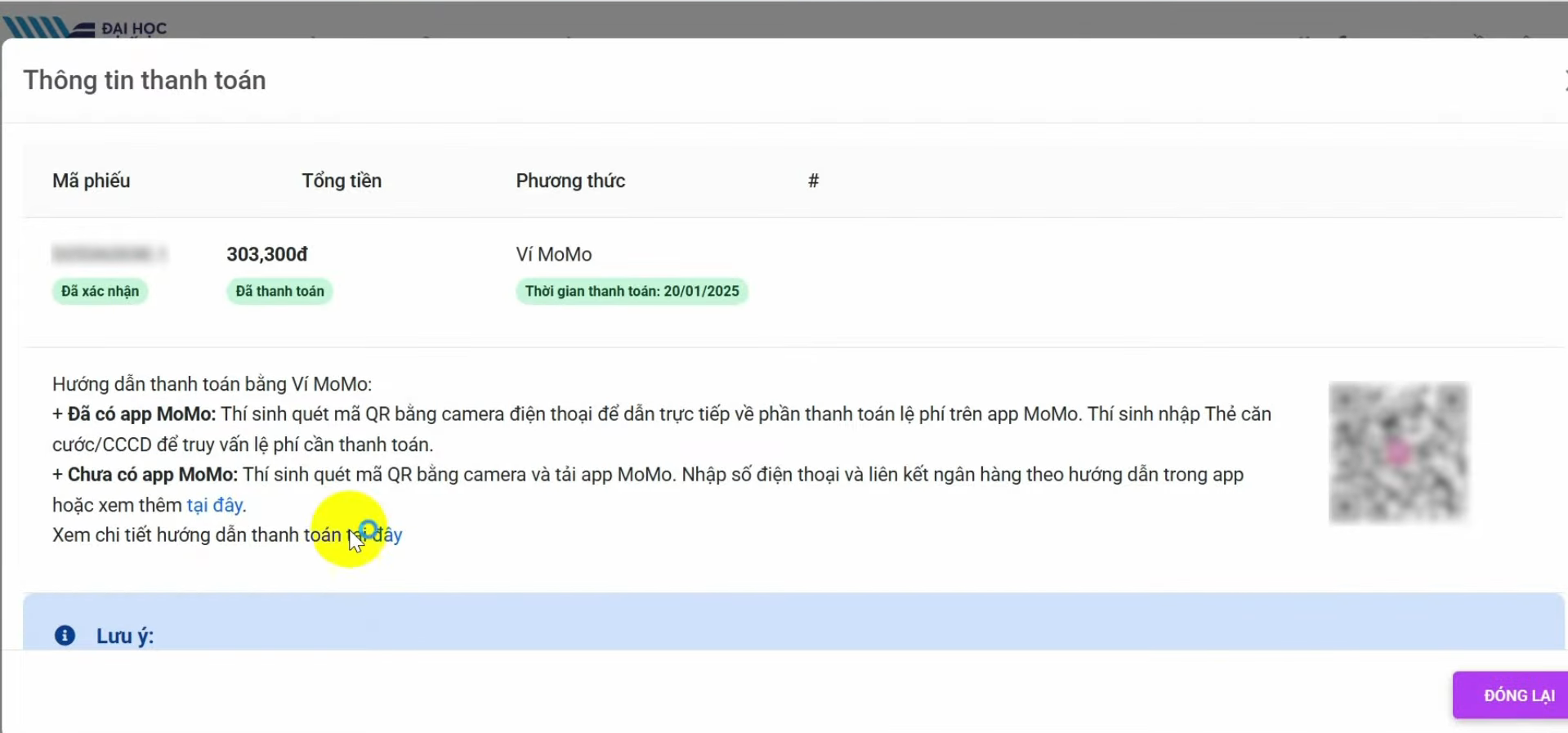The image size is (1568, 733).
Task: Click the 'Đã xác nhận' status badge
Action: tap(100, 292)
